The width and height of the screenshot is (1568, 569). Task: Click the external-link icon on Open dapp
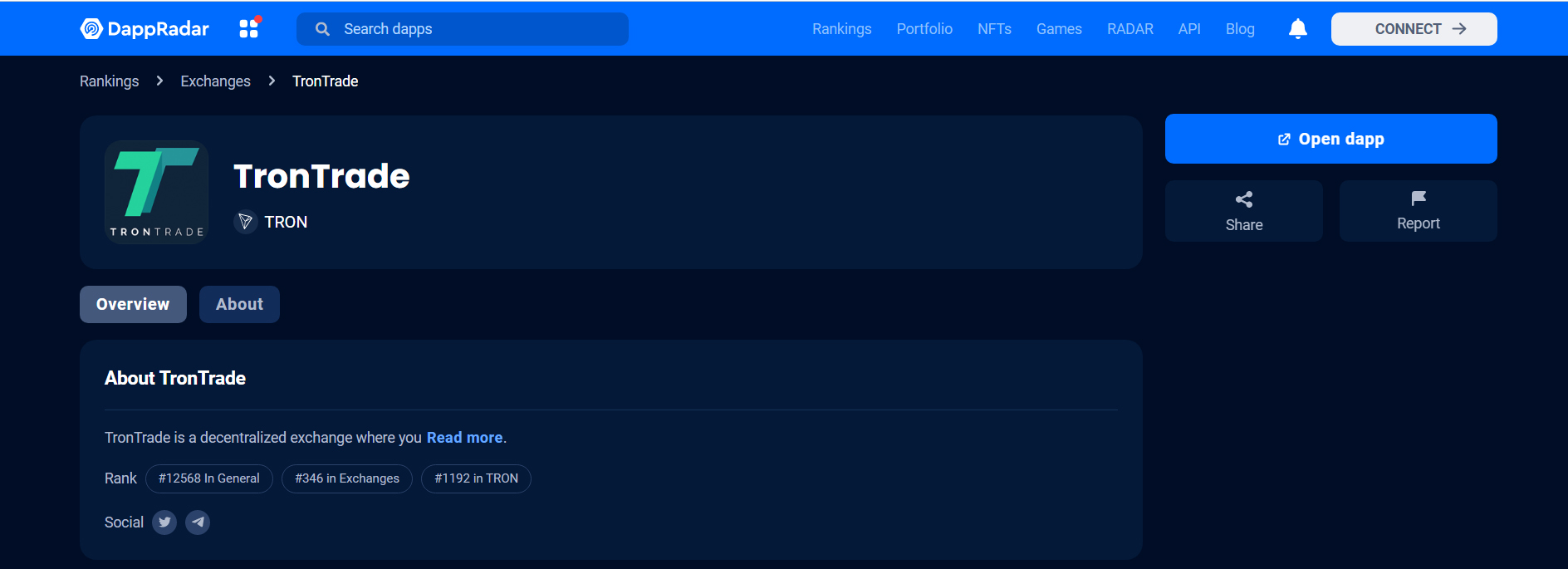point(1284,140)
